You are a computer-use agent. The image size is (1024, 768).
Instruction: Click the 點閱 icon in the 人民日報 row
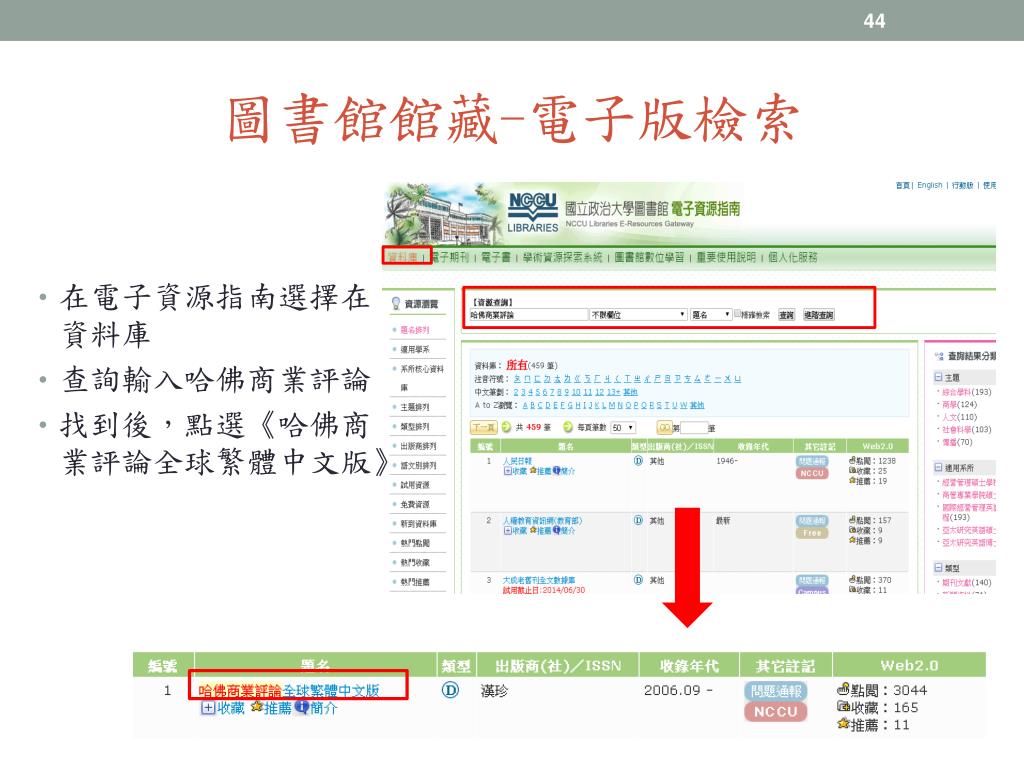852,460
